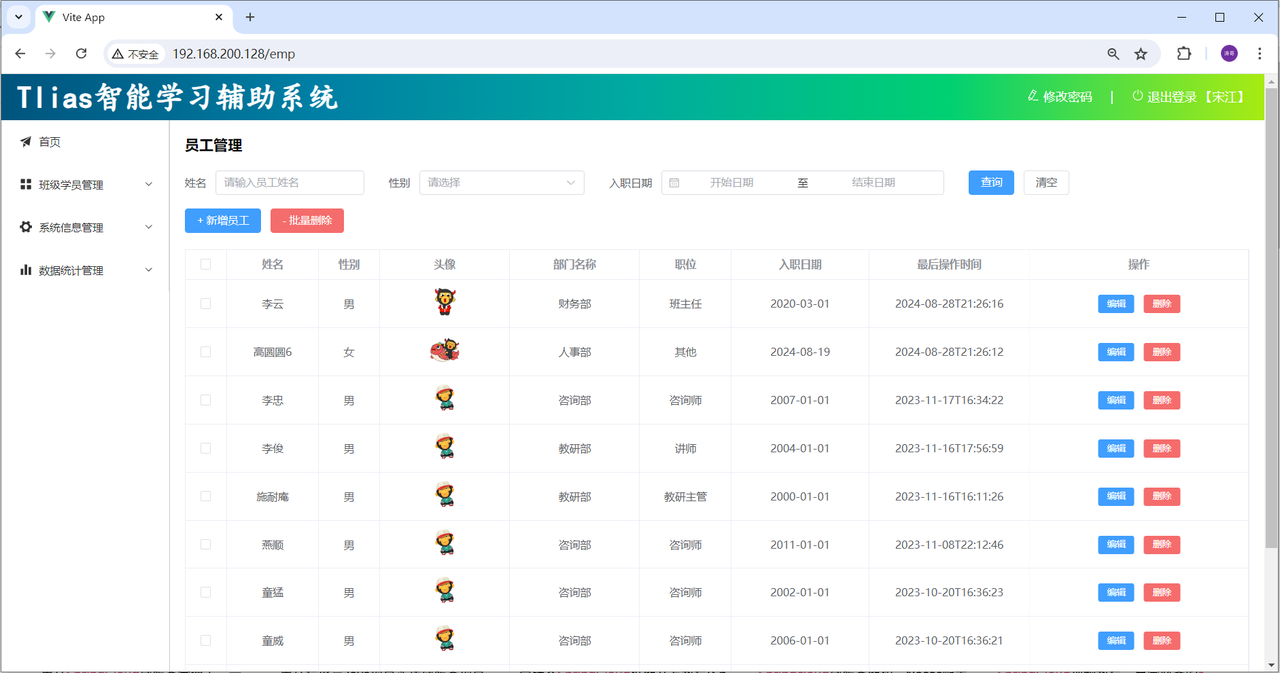Edit employee 施耐庵 with 编辑 button
This screenshot has width=1280, height=673.
(x=1116, y=496)
